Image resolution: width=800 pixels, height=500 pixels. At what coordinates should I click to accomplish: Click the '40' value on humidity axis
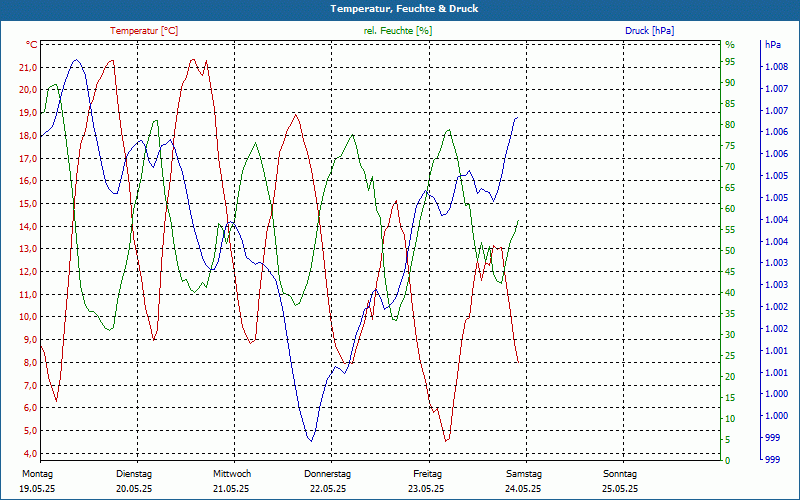(730, 292)
